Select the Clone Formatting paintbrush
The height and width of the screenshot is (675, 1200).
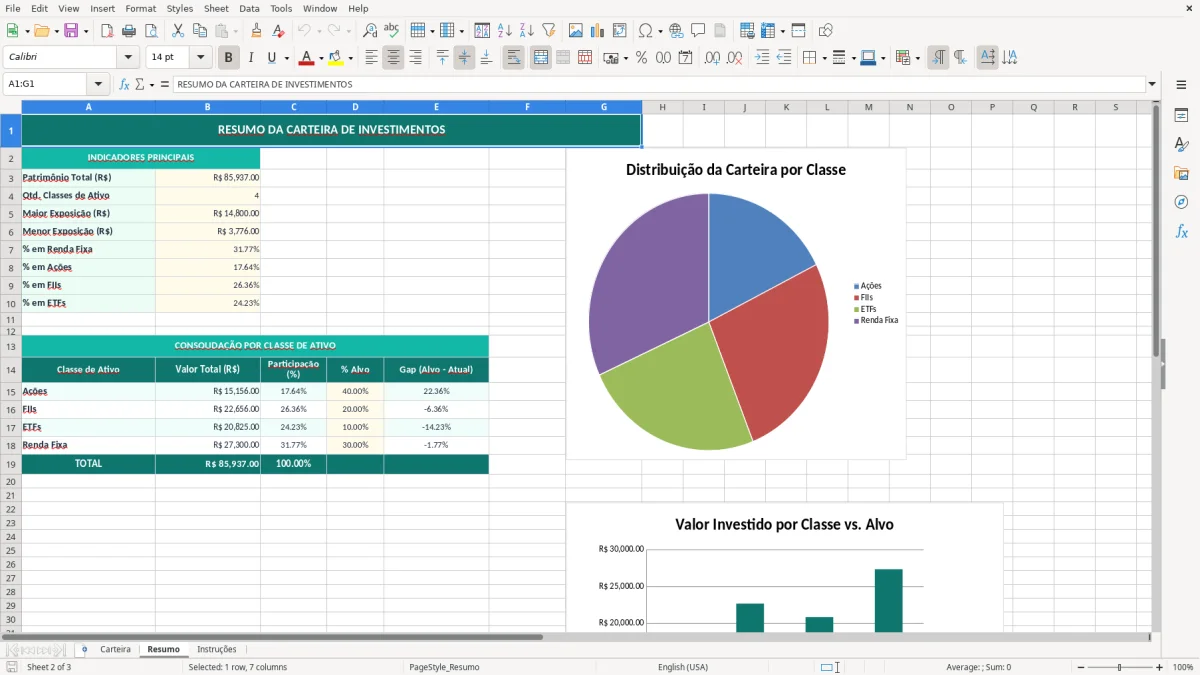256,31
